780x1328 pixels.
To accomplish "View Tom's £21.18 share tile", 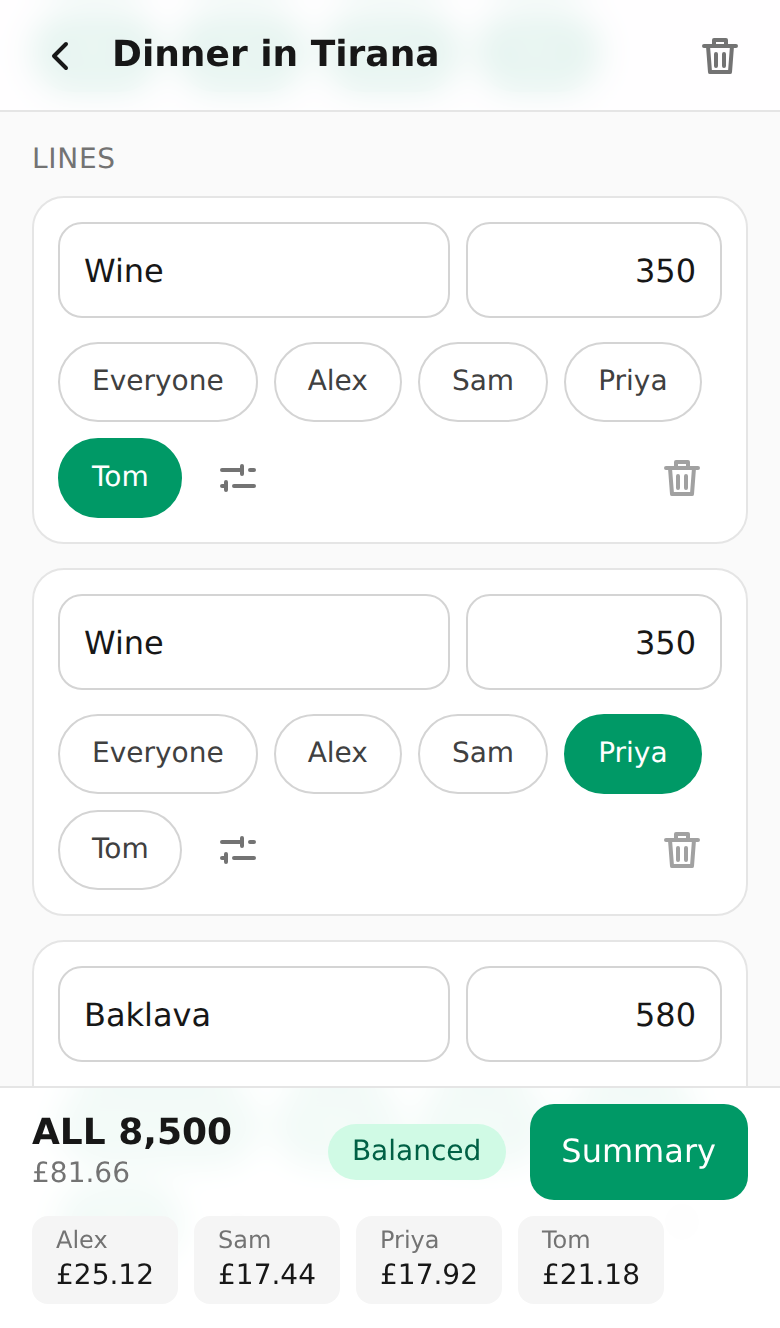I will click(591, 1260).
